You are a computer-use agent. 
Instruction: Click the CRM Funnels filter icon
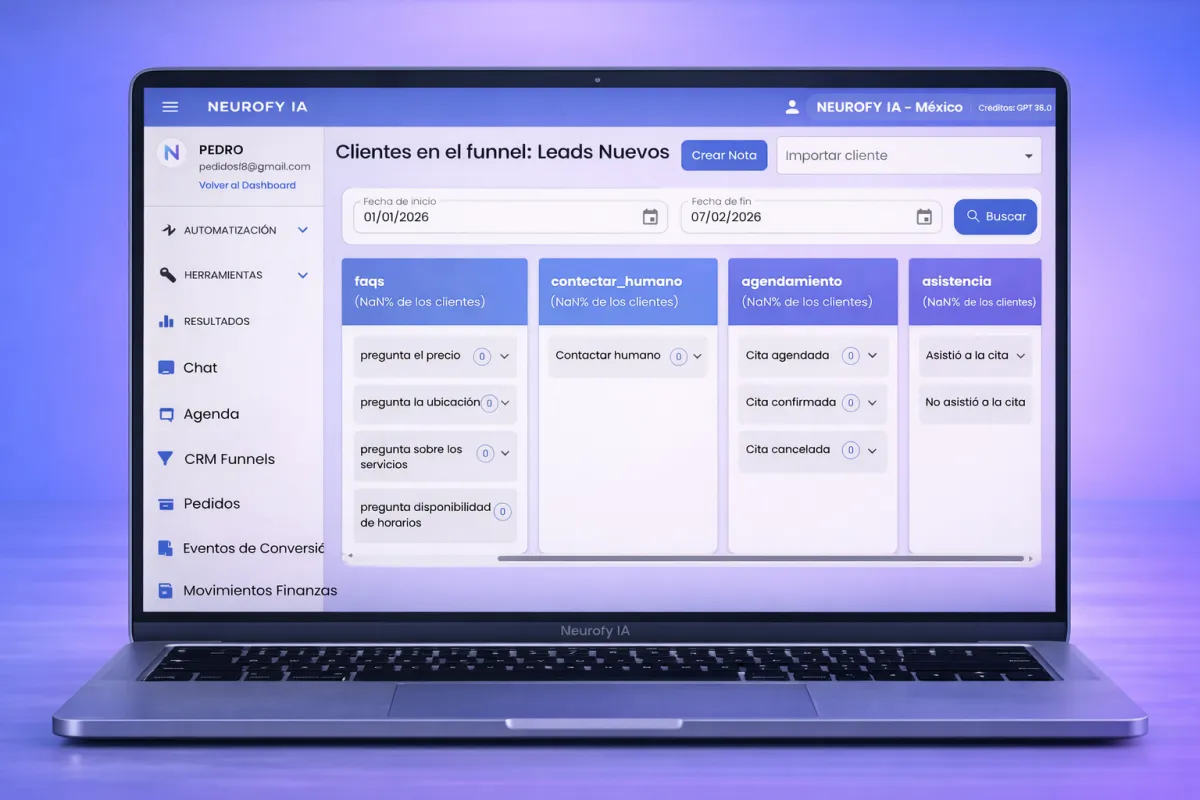pos(166,459)
